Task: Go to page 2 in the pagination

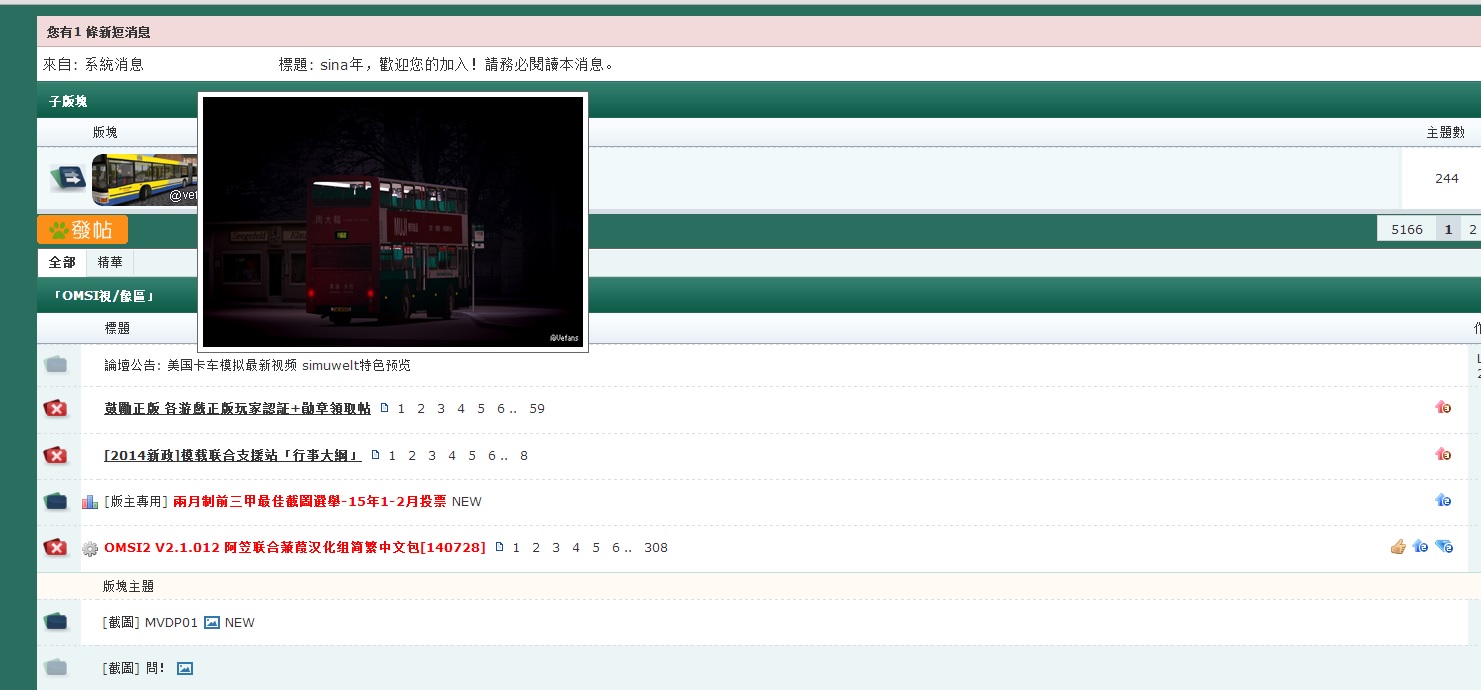Action: coord(1472,229)
